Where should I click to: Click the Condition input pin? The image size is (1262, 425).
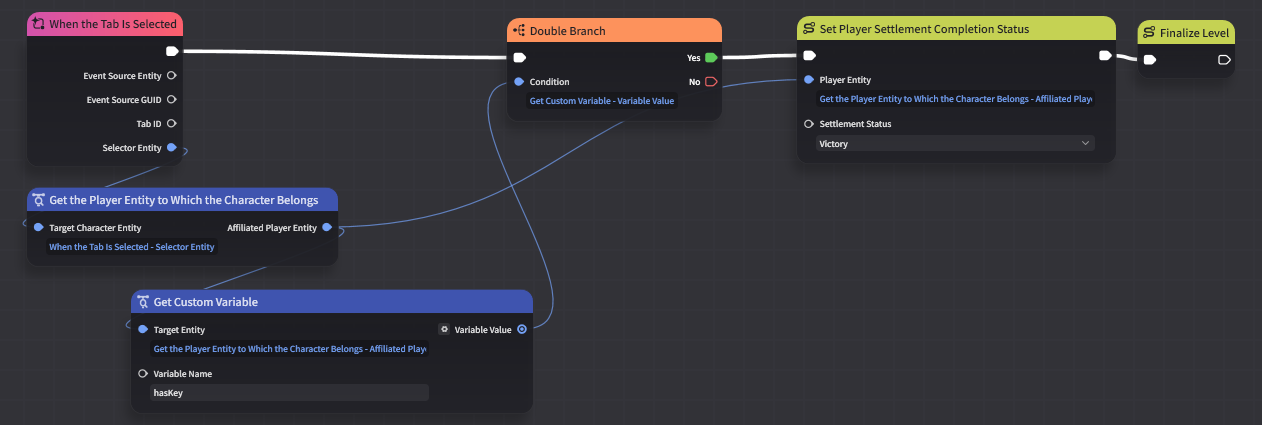tap(519, 82)
